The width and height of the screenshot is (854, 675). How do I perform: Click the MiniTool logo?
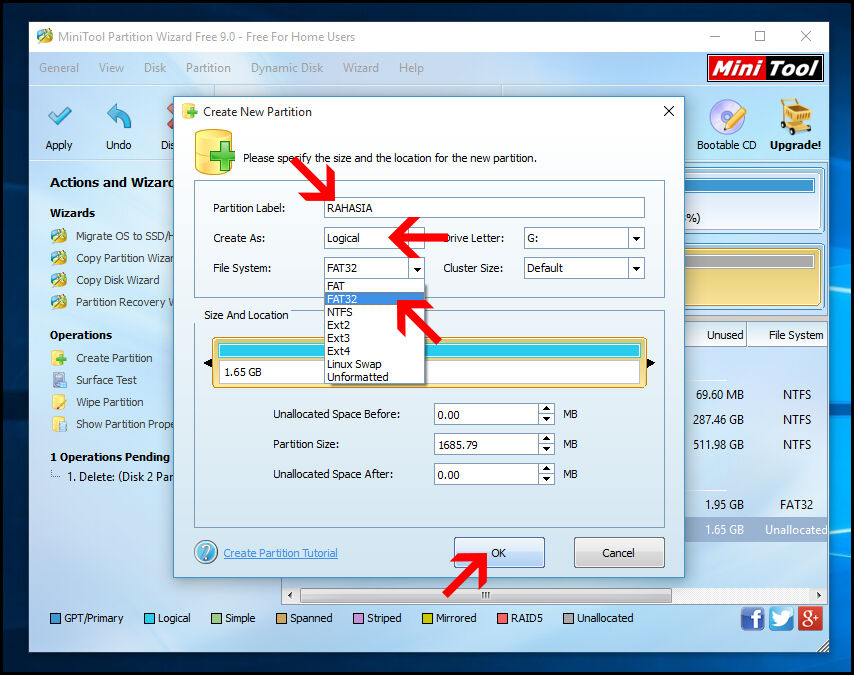point(765,68)
